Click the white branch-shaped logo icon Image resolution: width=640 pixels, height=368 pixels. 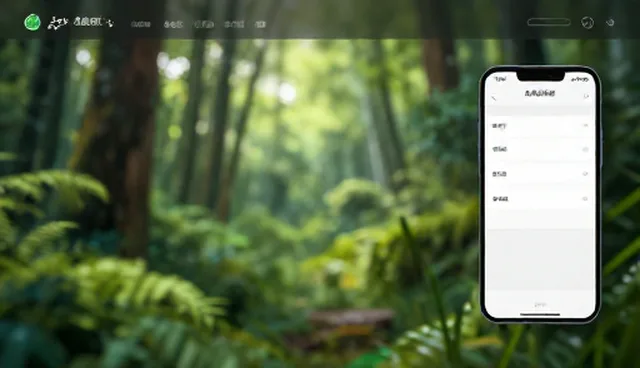coord(58,23)
